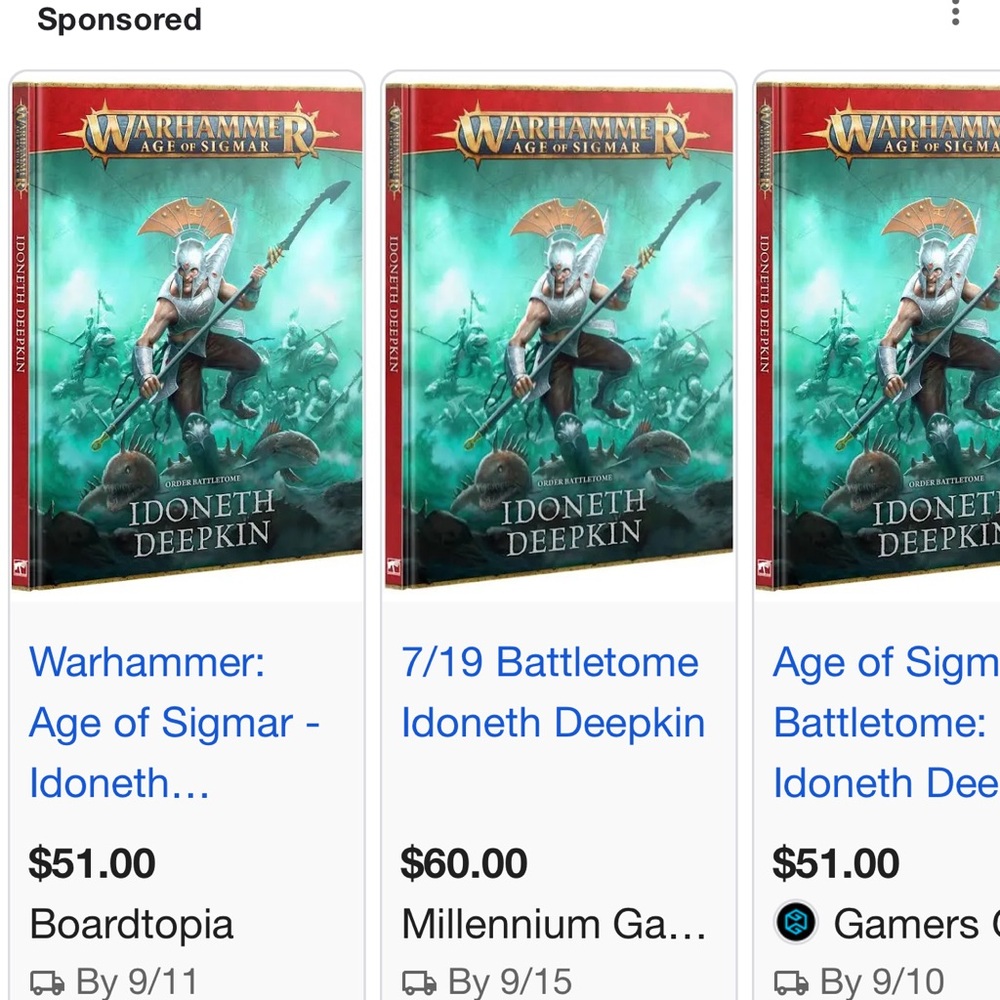Click the Gamers store logo icon
Viewport: 1000px width, 1000px height.
pos(796,923)
